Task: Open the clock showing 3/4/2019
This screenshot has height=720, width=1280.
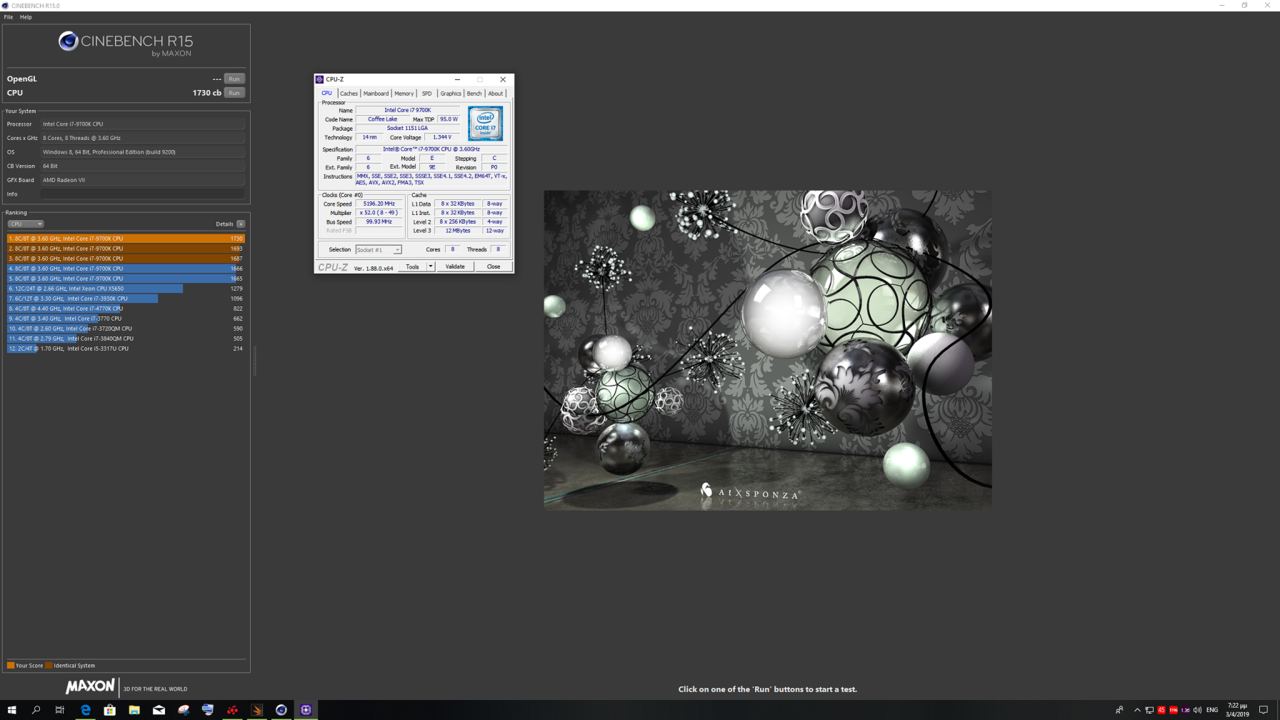Action: 1237,710
